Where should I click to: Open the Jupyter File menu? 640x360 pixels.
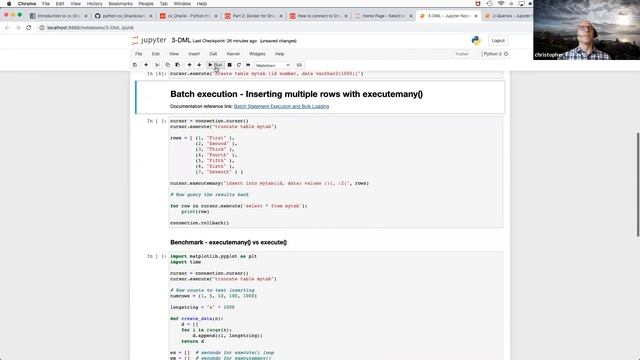point(139,54)
